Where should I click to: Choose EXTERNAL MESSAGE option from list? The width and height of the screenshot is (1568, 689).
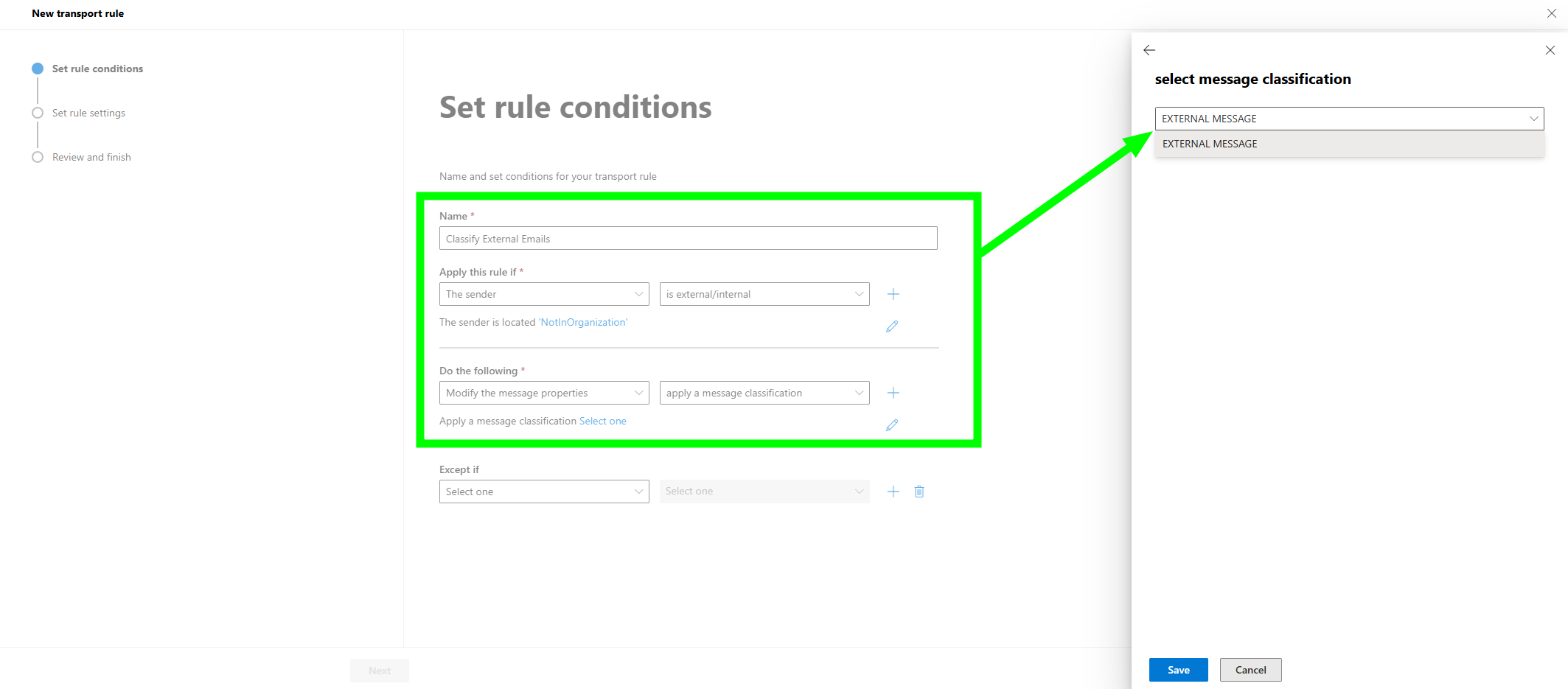[x=1210, y=144]
